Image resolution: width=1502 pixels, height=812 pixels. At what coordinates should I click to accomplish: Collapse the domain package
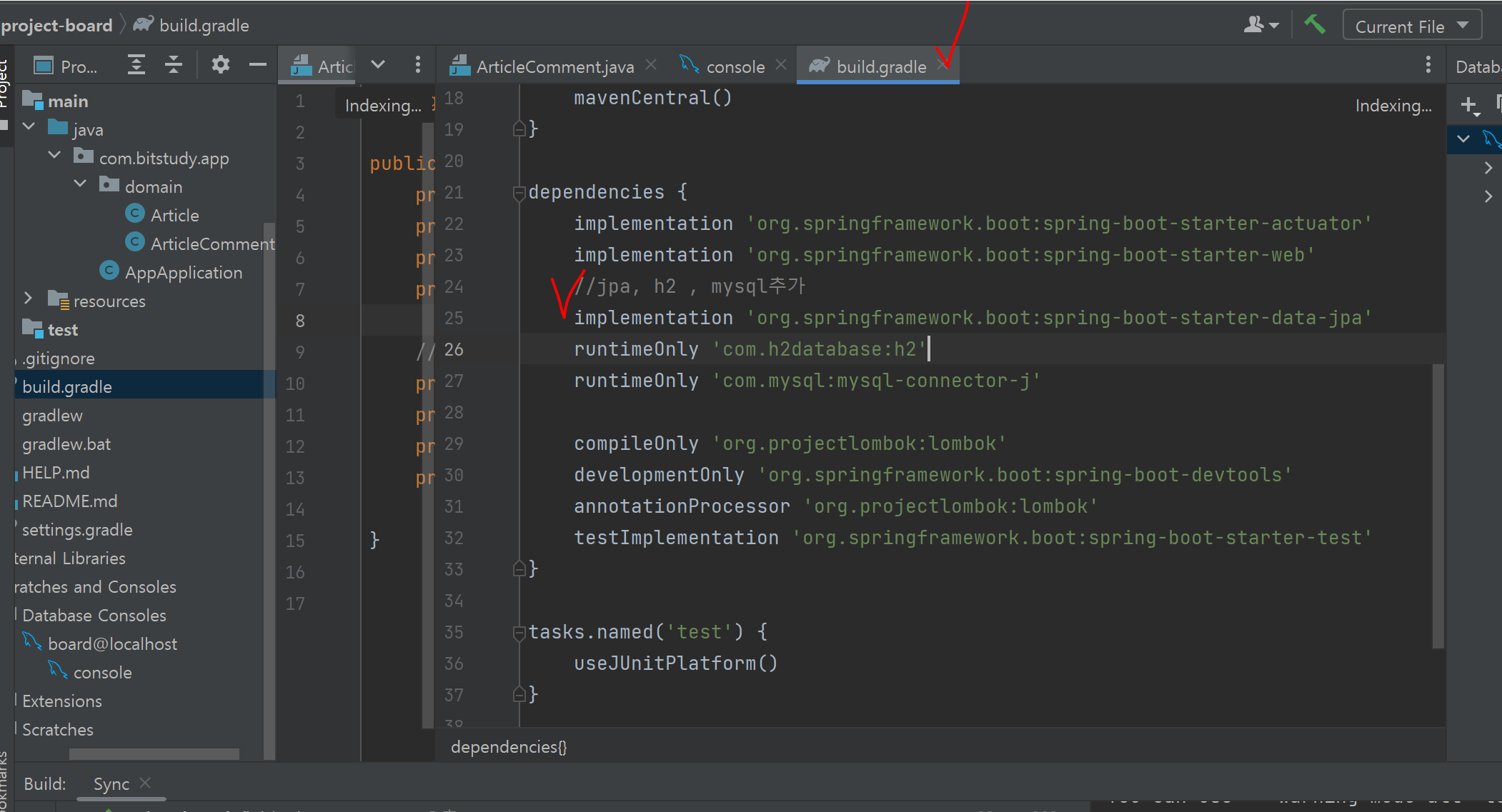(80, 185)
